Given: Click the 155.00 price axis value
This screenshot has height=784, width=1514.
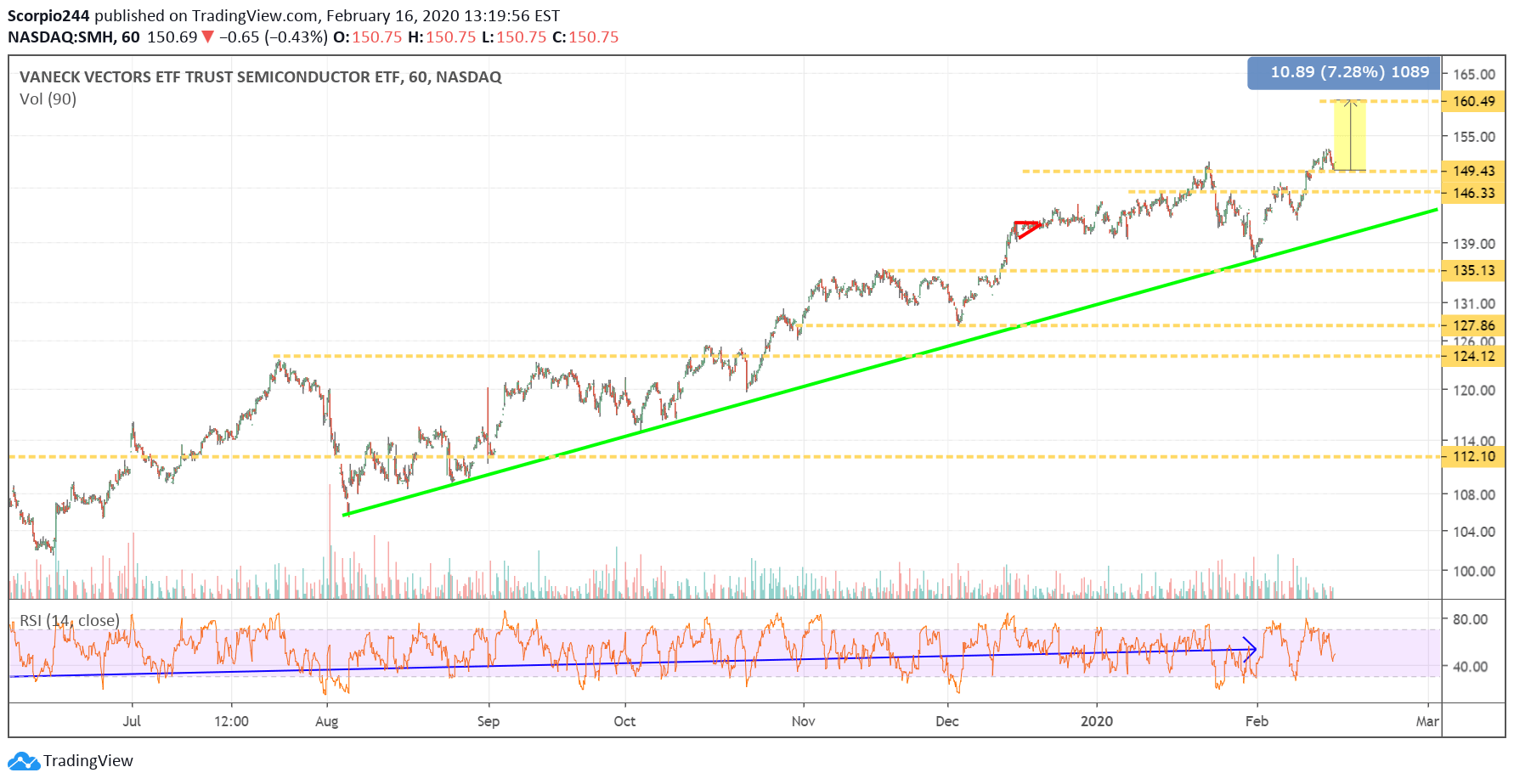Looking at the screenshot, I should click(x=1474, y=136).
